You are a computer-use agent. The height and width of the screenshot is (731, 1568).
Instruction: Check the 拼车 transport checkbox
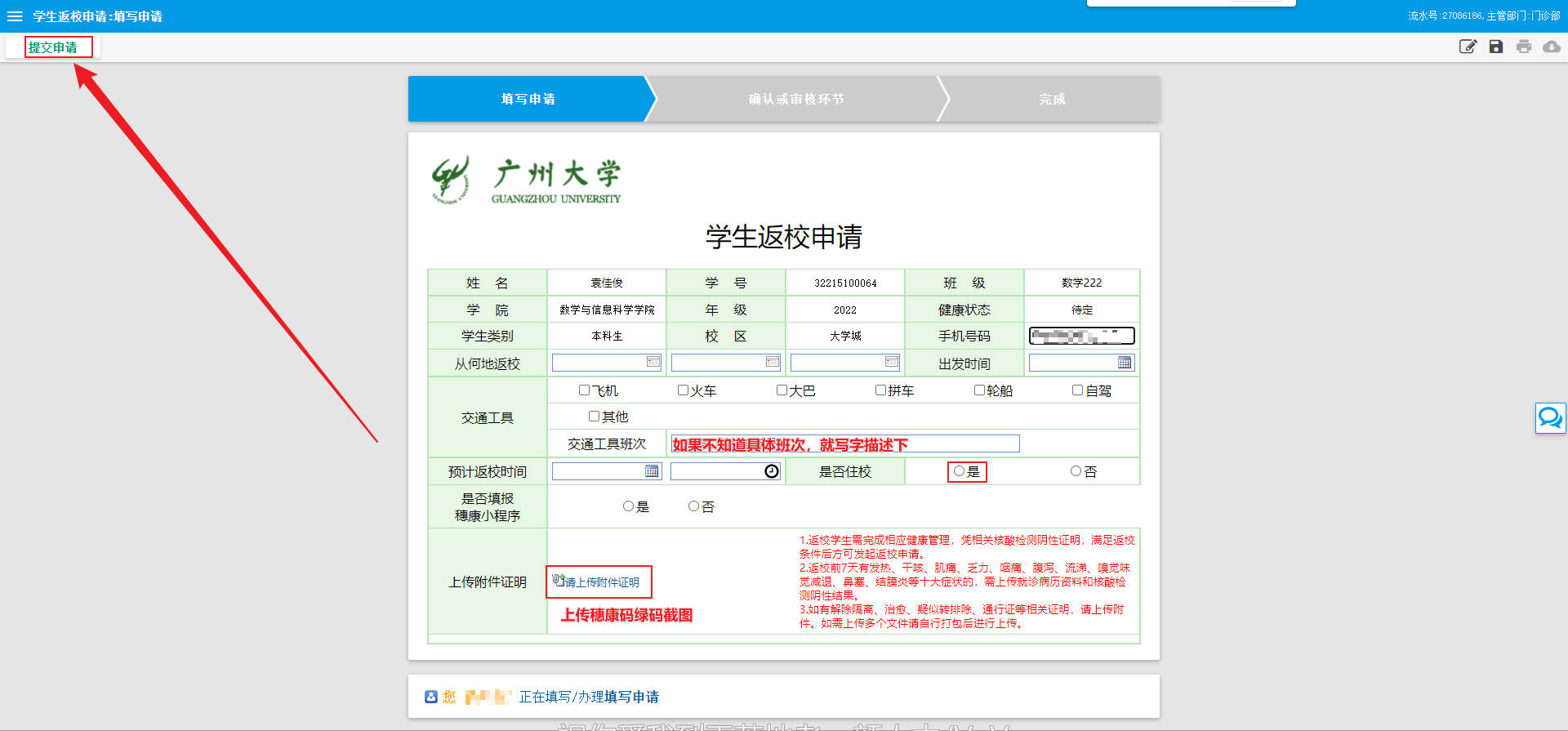(880, 390)
